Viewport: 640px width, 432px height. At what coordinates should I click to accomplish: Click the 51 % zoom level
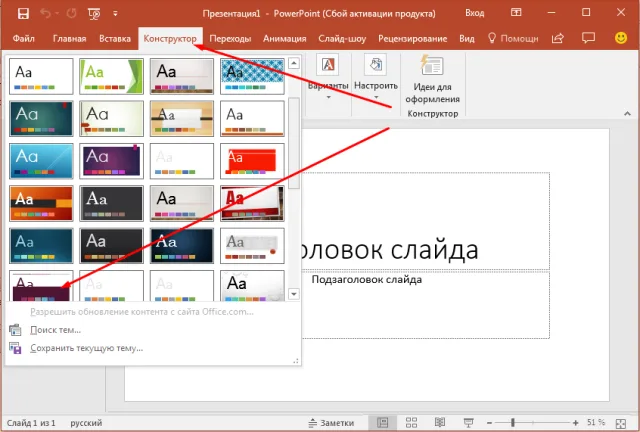point(596,422)
